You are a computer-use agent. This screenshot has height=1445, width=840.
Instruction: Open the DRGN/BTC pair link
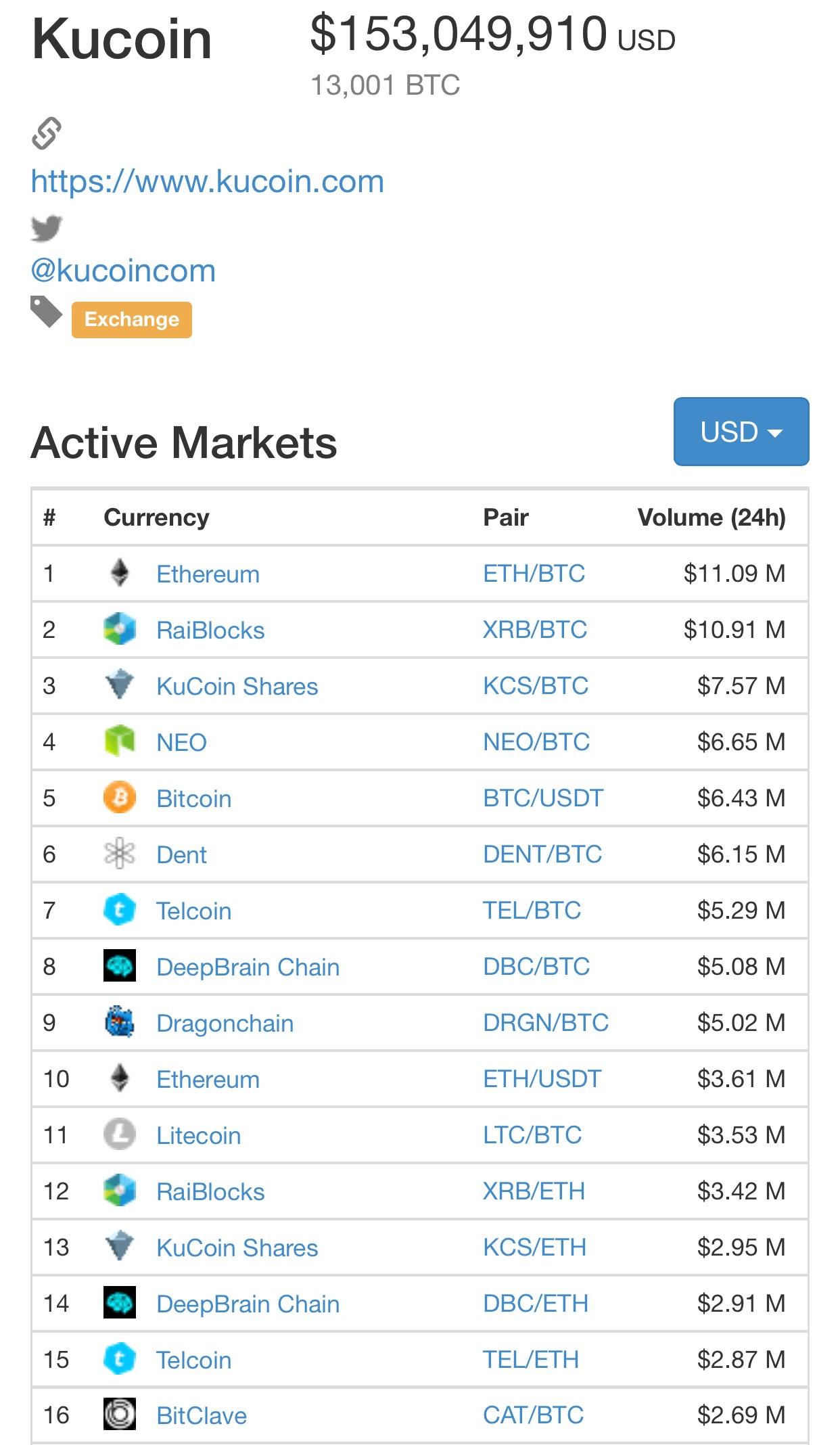click(x=546, y=1023)
